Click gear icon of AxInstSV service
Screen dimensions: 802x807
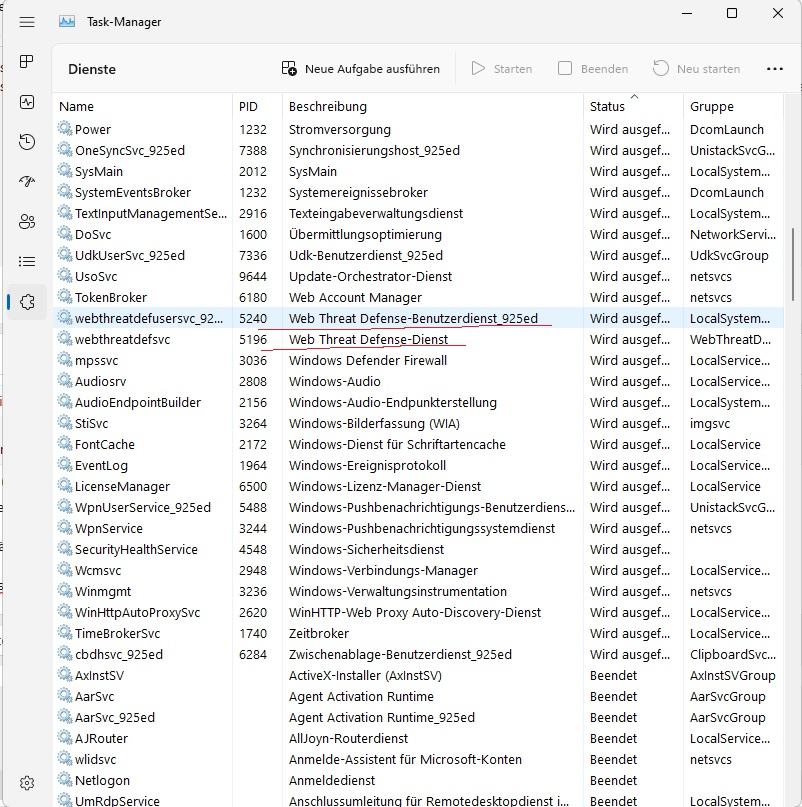65,674
